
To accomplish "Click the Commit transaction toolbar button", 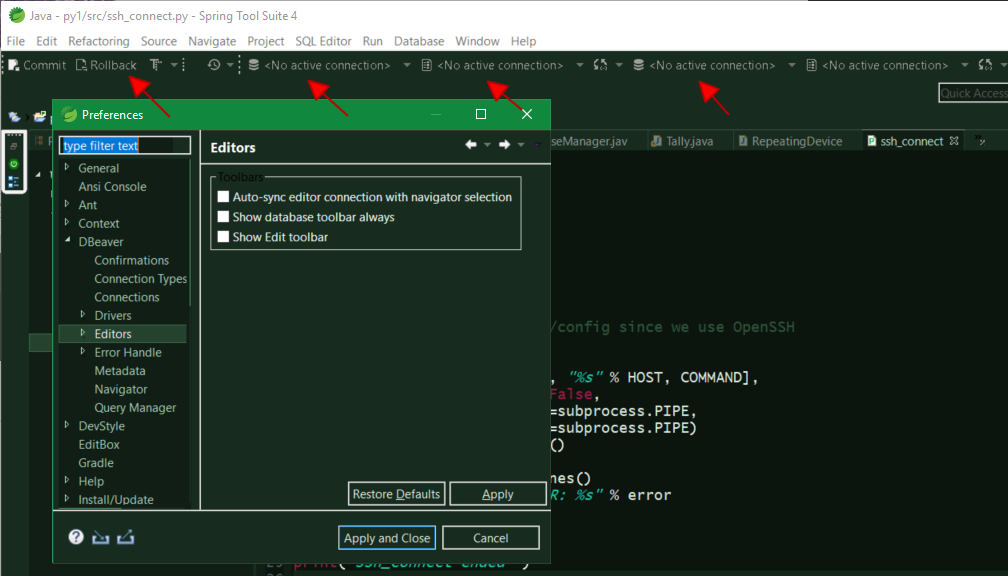I will point(37,65).
